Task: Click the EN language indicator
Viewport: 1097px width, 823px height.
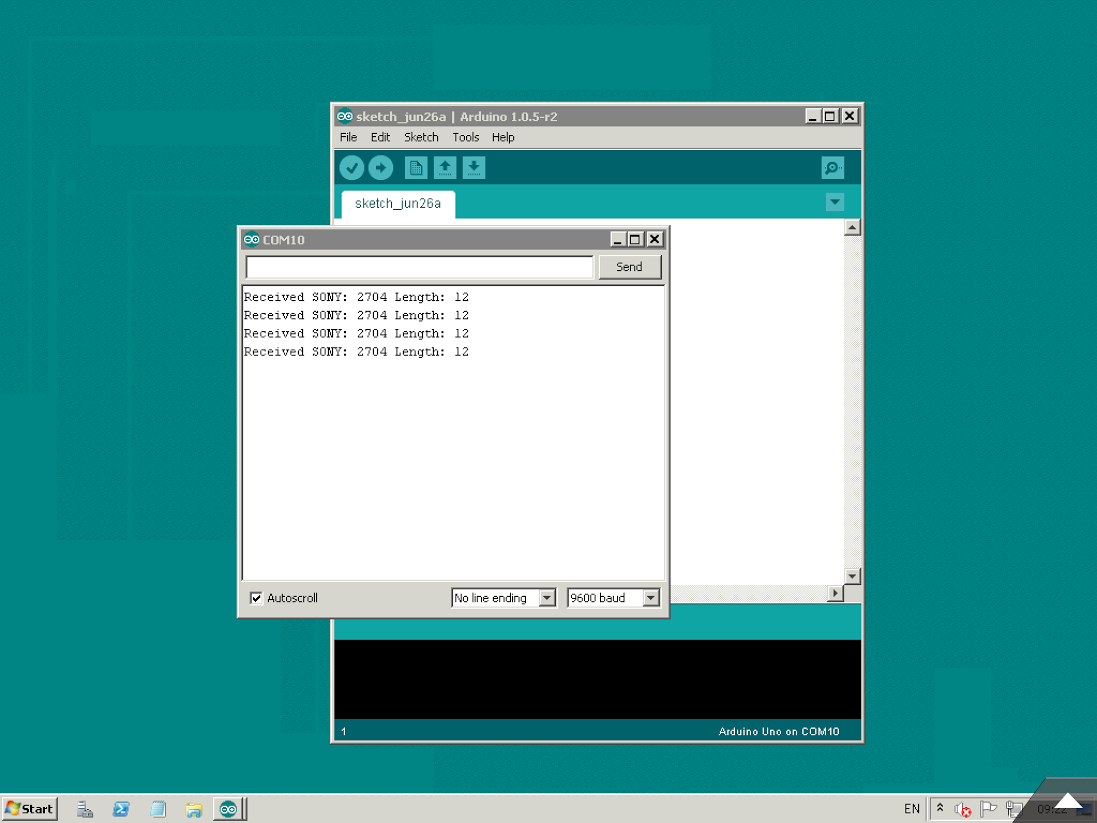Action: click(x=912, y=809)
